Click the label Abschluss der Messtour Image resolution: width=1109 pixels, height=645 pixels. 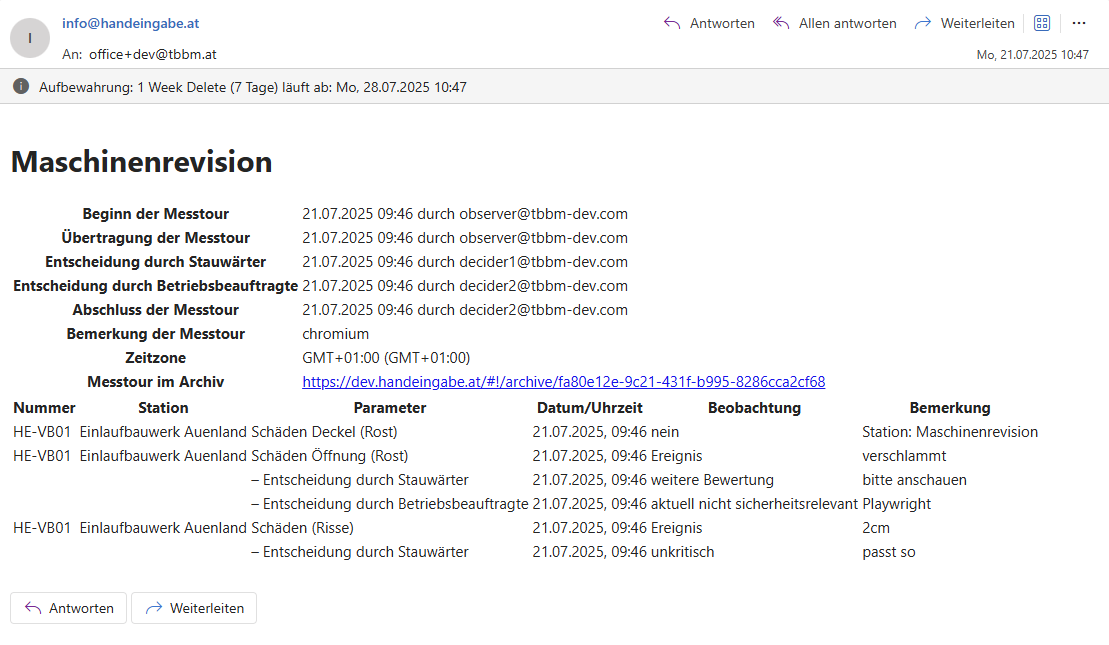tap(156, 310)
